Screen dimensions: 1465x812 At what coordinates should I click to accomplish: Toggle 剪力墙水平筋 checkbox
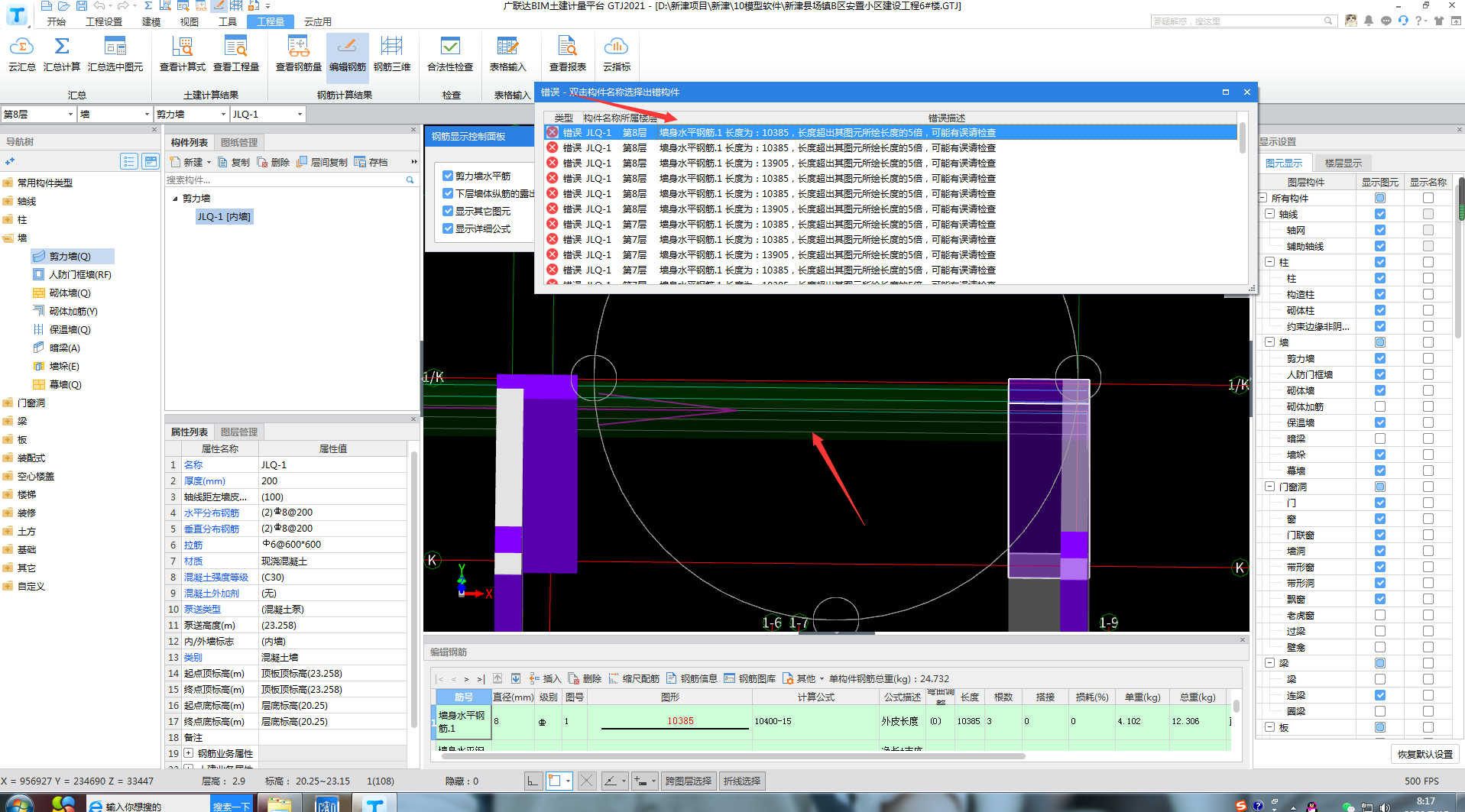pyautogui.click(x=448, y=176)
